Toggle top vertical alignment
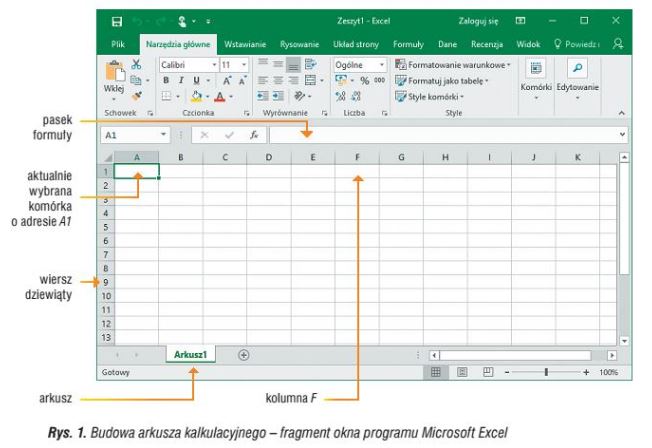The image size is (652, 448). [263, 64]
